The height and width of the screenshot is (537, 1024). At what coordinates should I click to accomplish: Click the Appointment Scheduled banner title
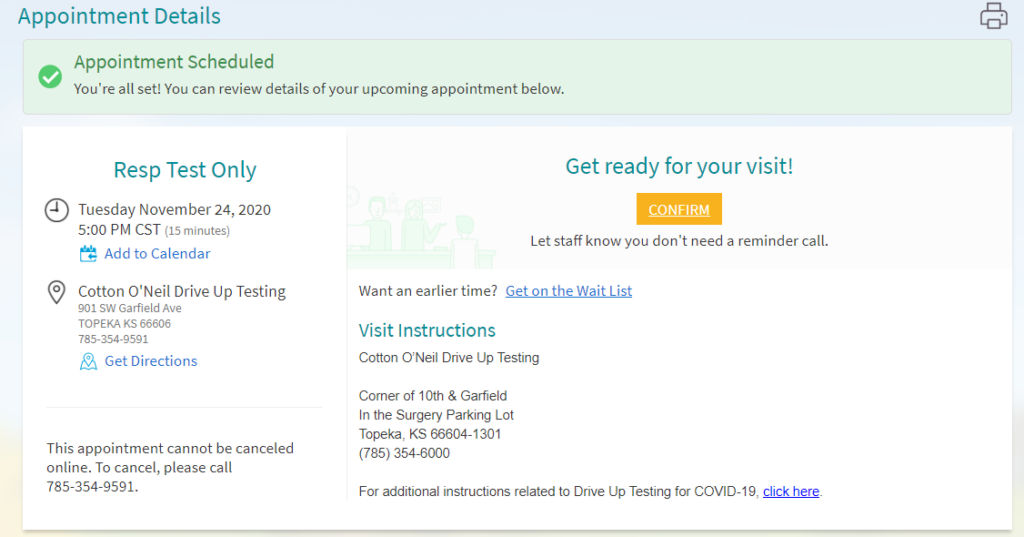coord(174,63)
